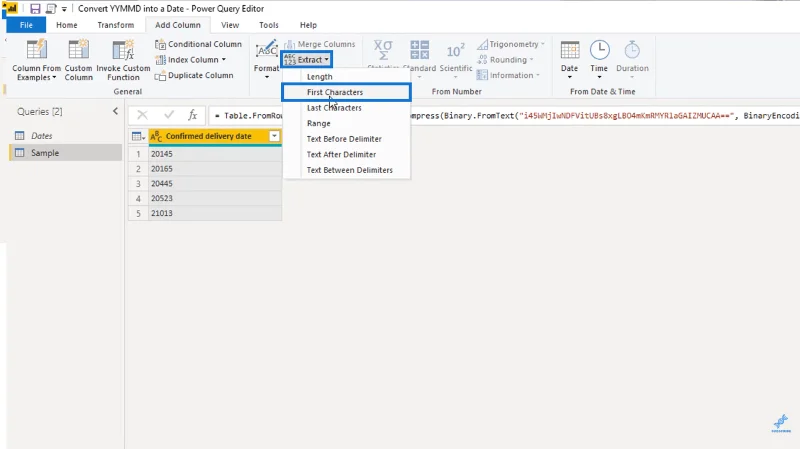800x449 pixels.
Task: Choose First Characters from Extract menu
Action: (x=346, y=92)
